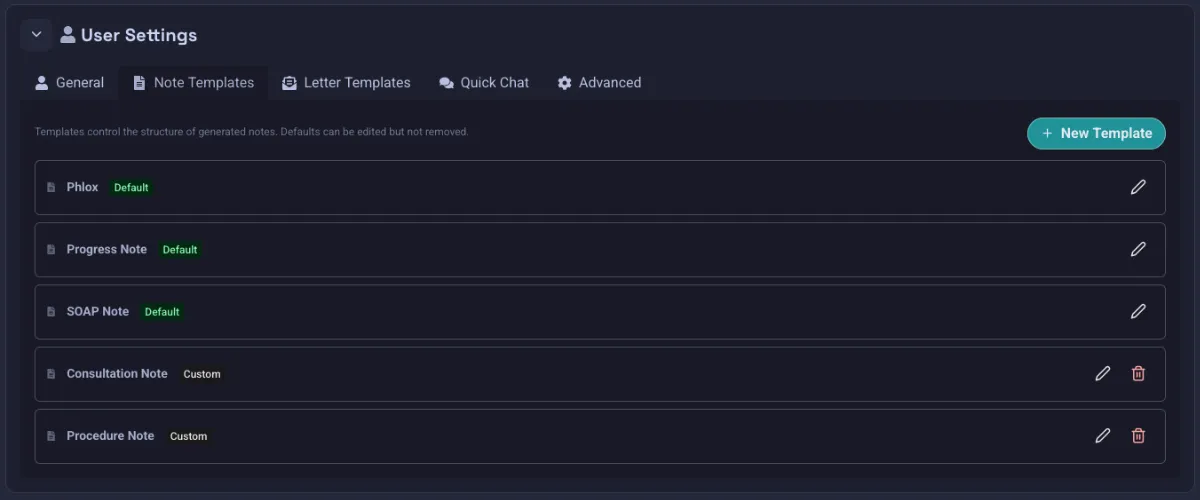Click the document icon beside Phlox

point(51,187)
